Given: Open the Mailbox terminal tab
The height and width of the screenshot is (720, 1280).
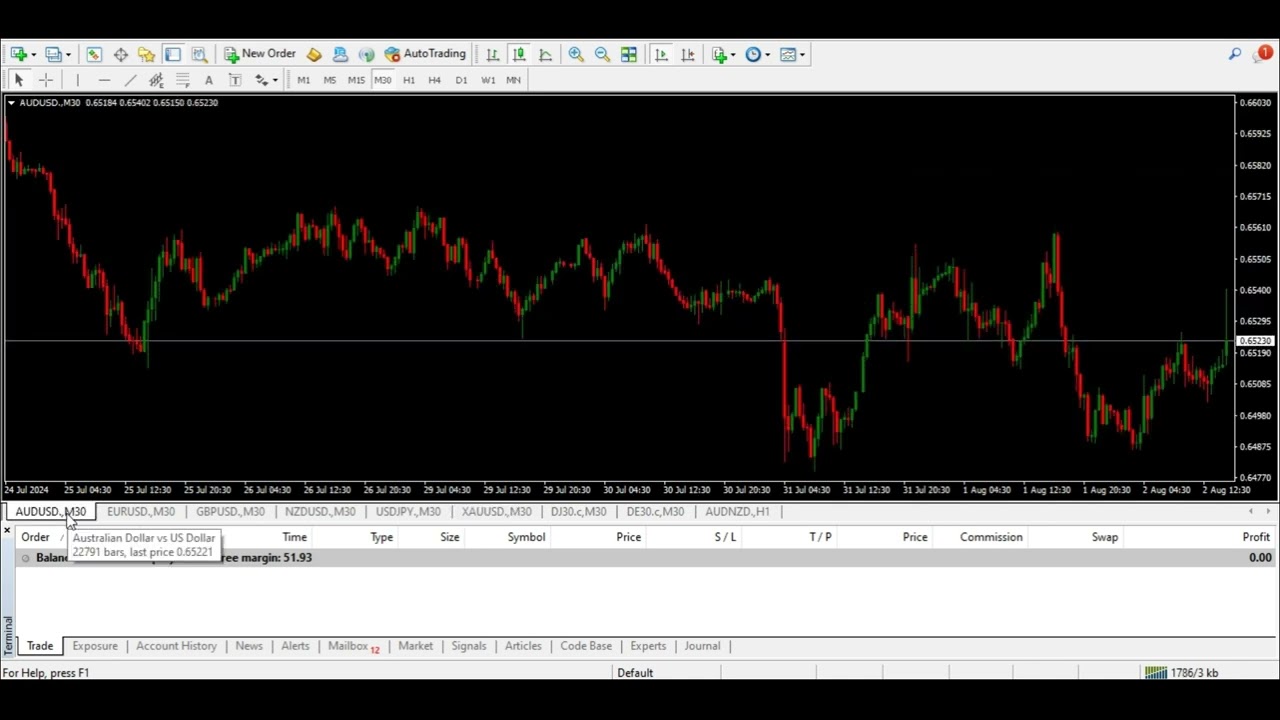Looking at the screenshot, I should tap(354, 646).
